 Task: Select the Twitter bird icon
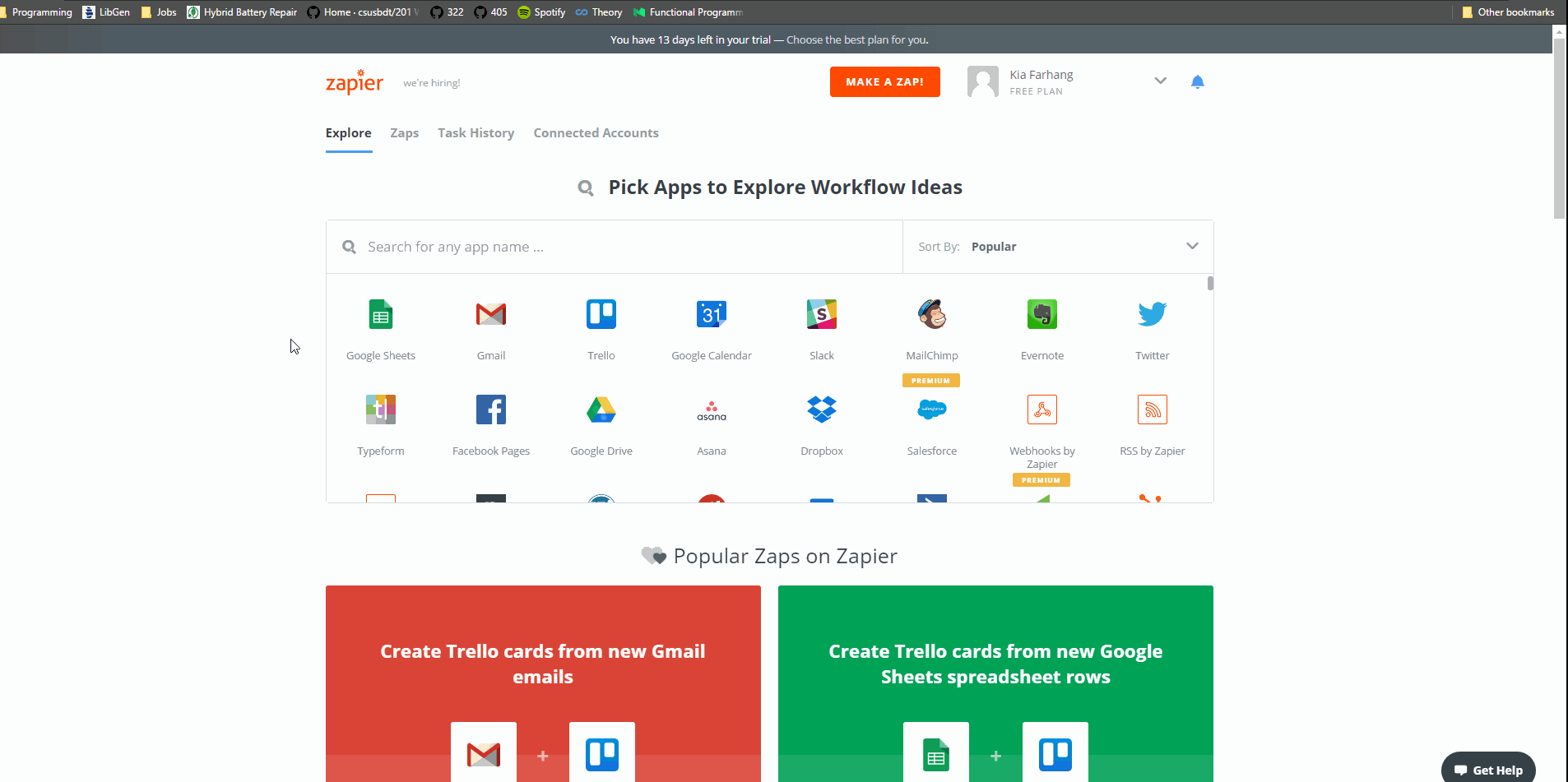pos(1153,314)
